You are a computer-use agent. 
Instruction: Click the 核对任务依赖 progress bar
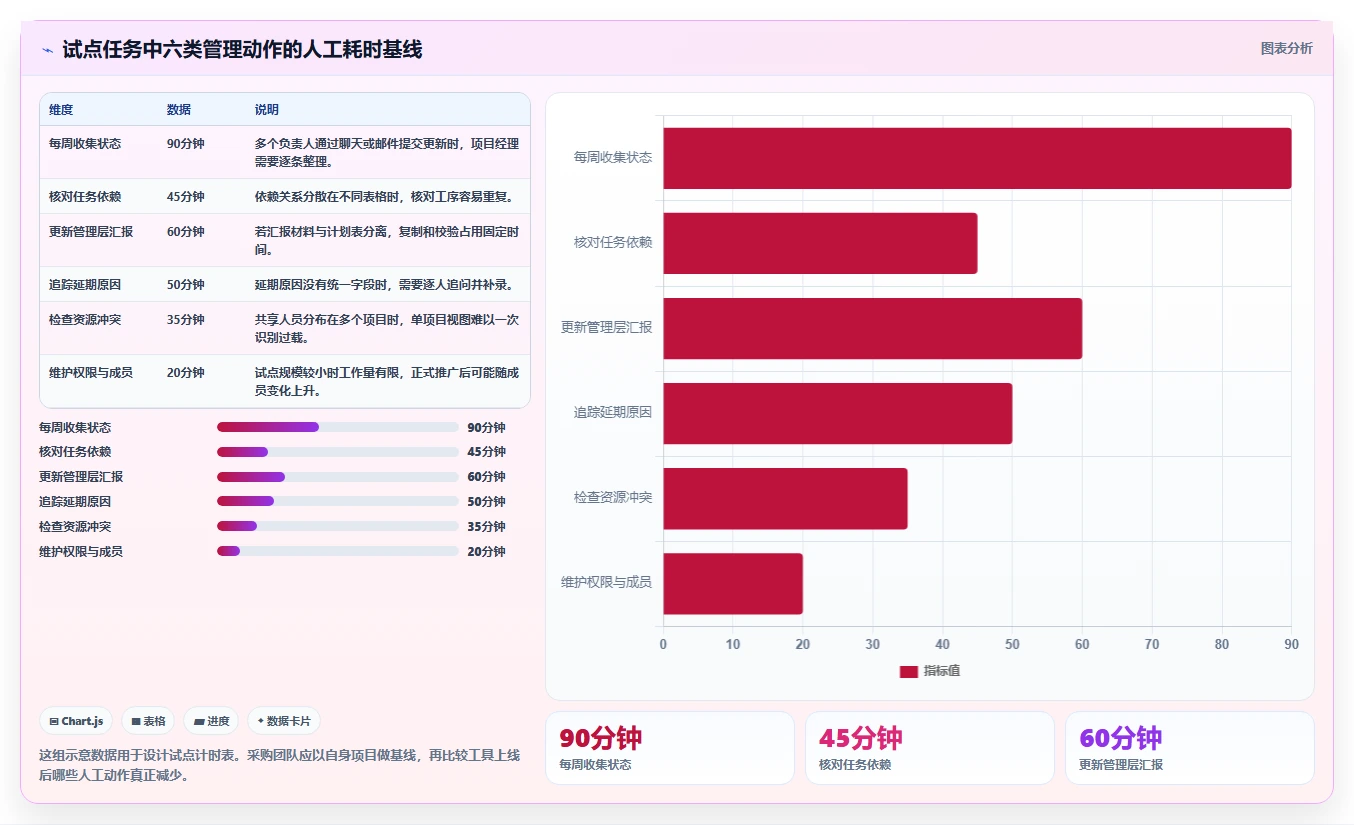[338, 452]
